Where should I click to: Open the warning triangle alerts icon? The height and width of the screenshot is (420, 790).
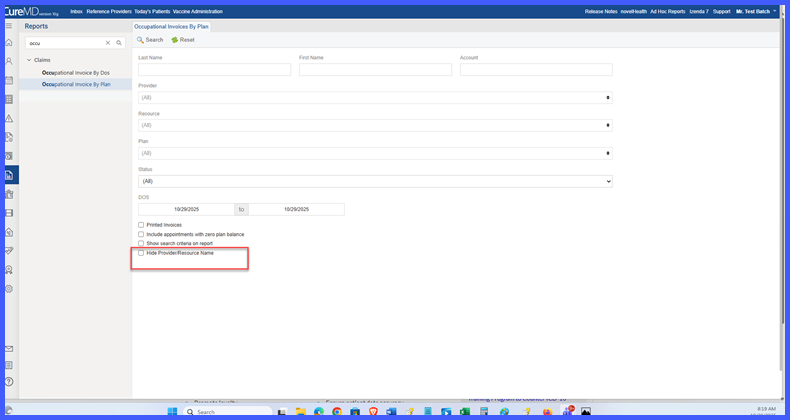pyautogui.click(x=9, y=118)
